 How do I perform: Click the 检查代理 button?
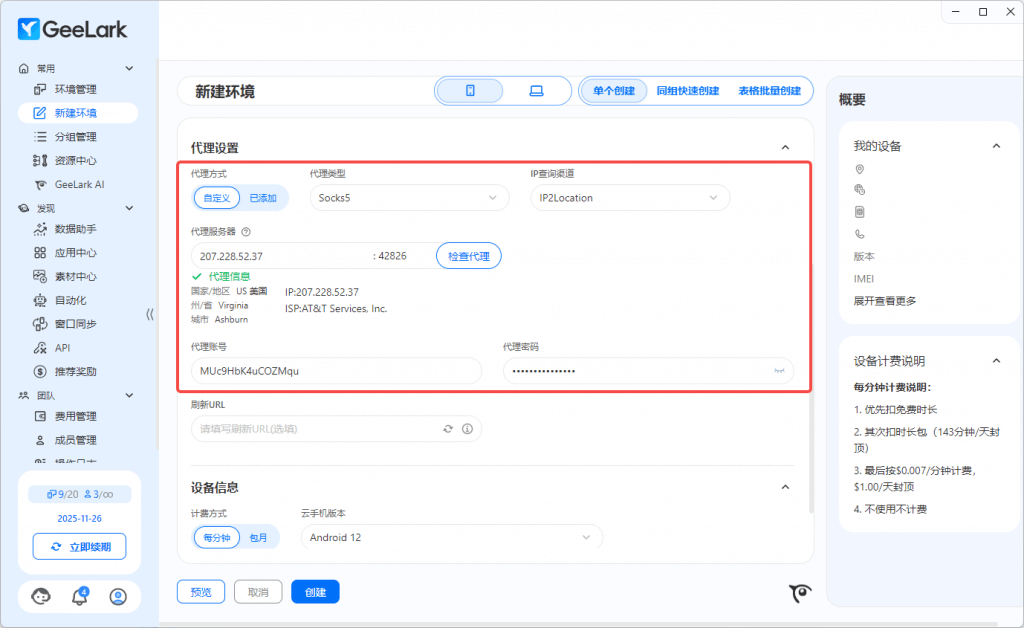468,256
